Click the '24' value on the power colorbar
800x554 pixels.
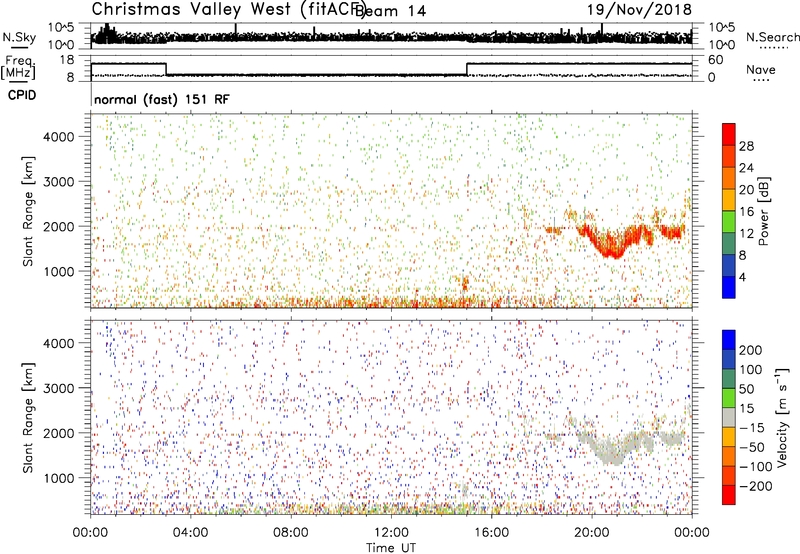pos(746,168)
